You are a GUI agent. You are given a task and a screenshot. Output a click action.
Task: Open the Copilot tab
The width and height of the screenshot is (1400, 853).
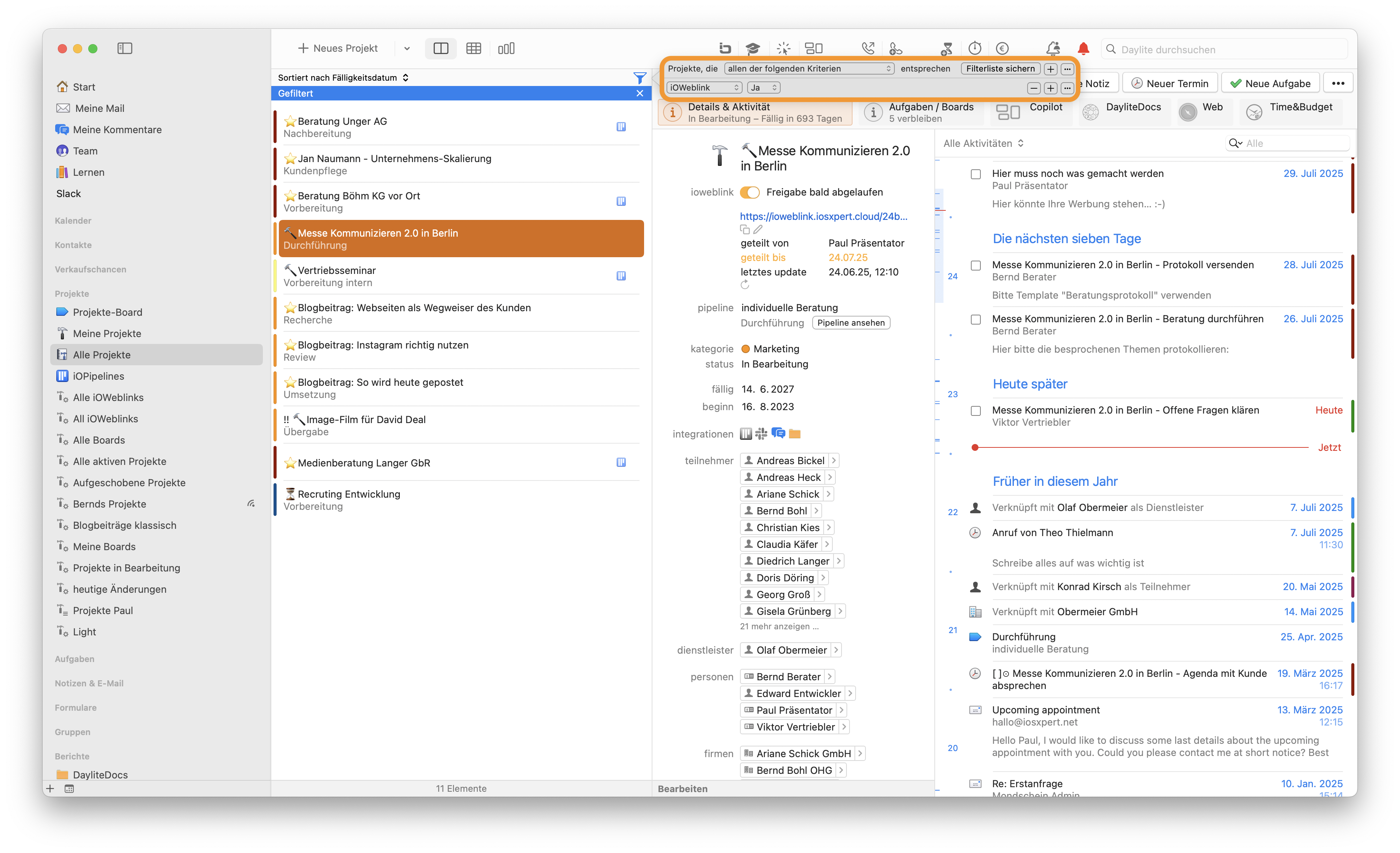1031,113
